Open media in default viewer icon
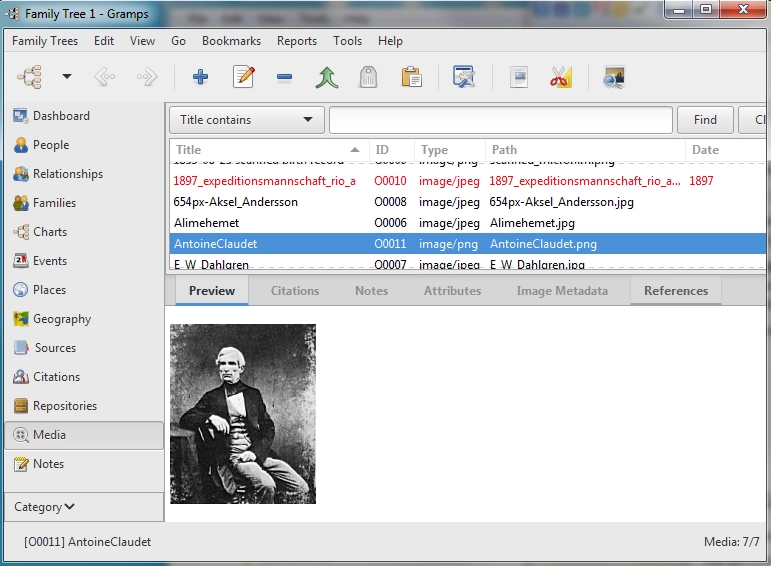The height and width of the screenshot is (566, 771). (x=614, y=77)
